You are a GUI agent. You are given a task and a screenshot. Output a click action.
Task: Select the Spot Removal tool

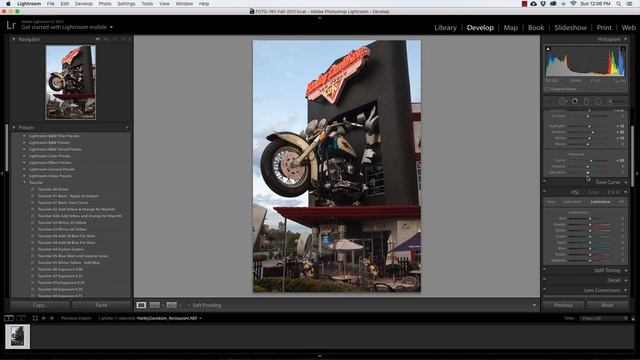pos(562,101)
